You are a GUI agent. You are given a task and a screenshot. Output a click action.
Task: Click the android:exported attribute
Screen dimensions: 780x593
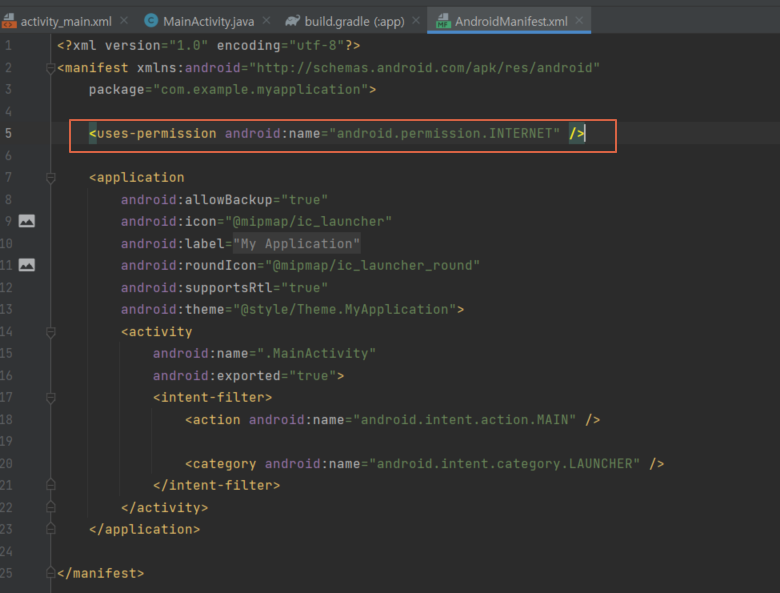point(217,376)
